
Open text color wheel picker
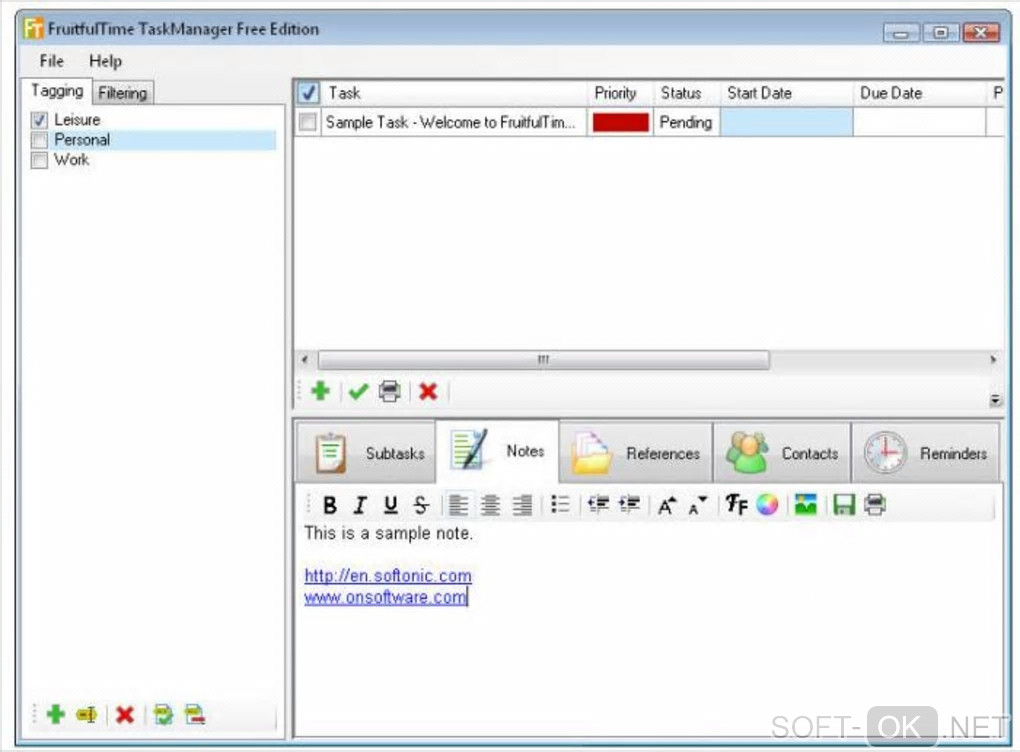pos(768,505)
